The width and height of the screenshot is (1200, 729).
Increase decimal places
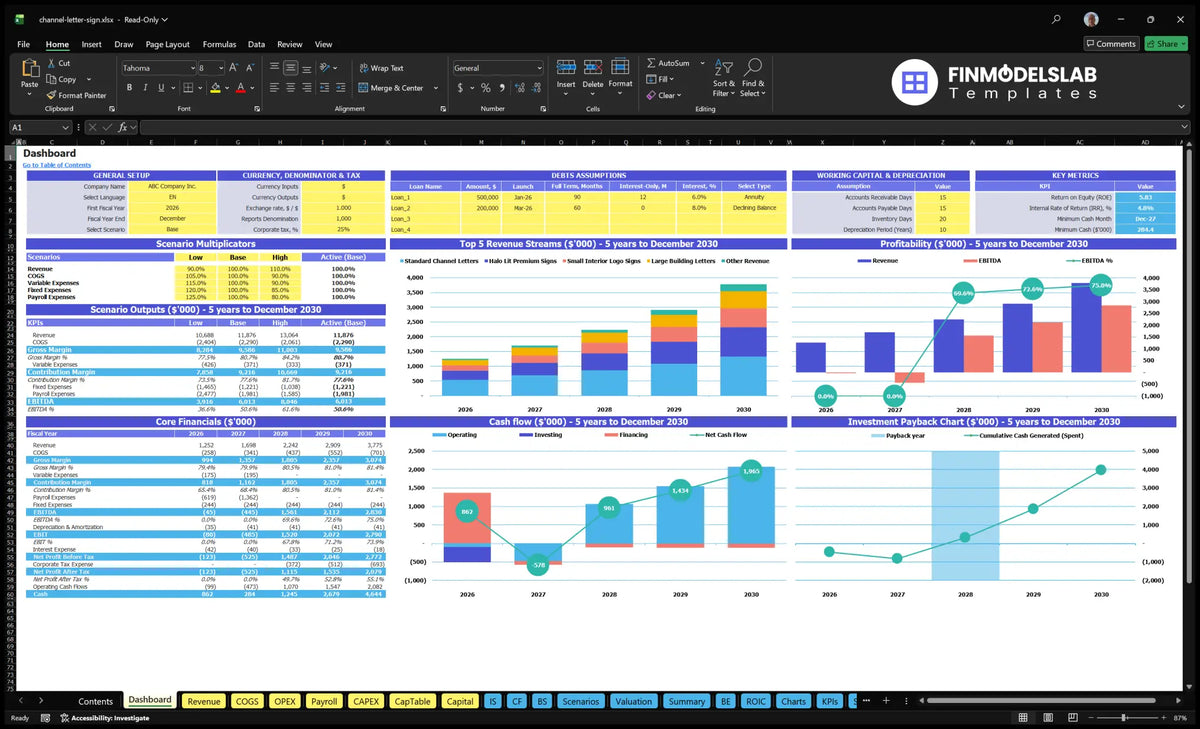pos(519,88)
